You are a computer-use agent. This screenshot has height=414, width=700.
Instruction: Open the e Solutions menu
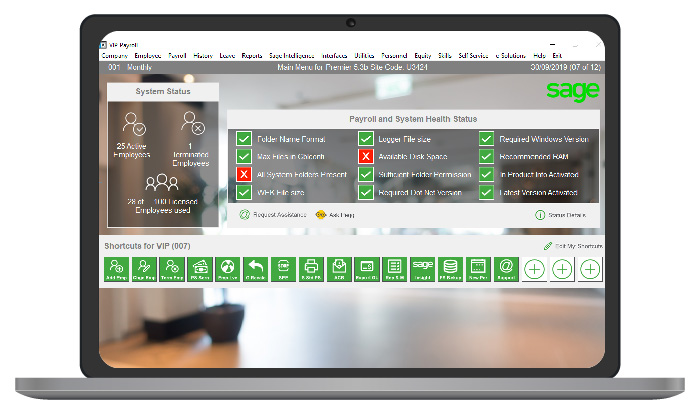point(510,56)
